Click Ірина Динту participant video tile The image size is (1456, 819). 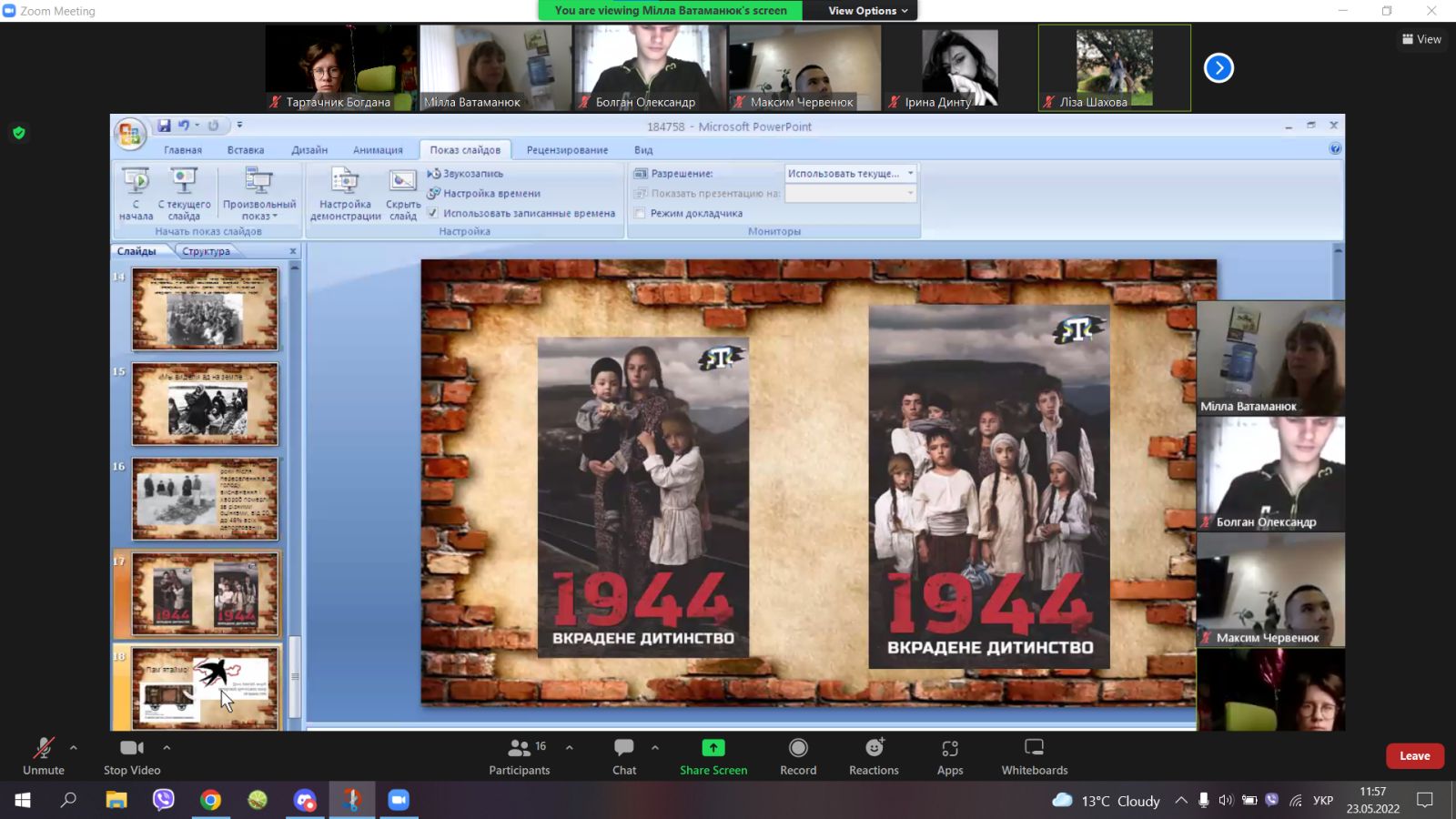pos(959,67)
